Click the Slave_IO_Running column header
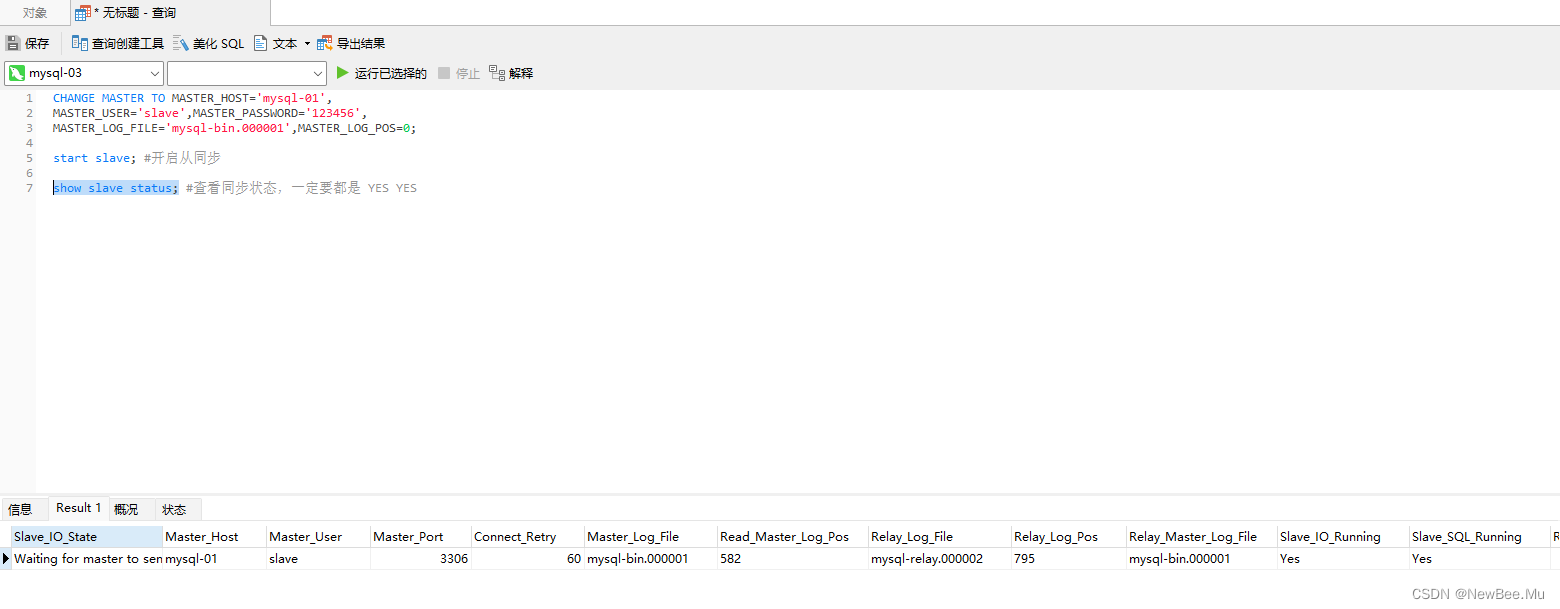This screenshot has width=1560, height=609. pos(1342,537)
